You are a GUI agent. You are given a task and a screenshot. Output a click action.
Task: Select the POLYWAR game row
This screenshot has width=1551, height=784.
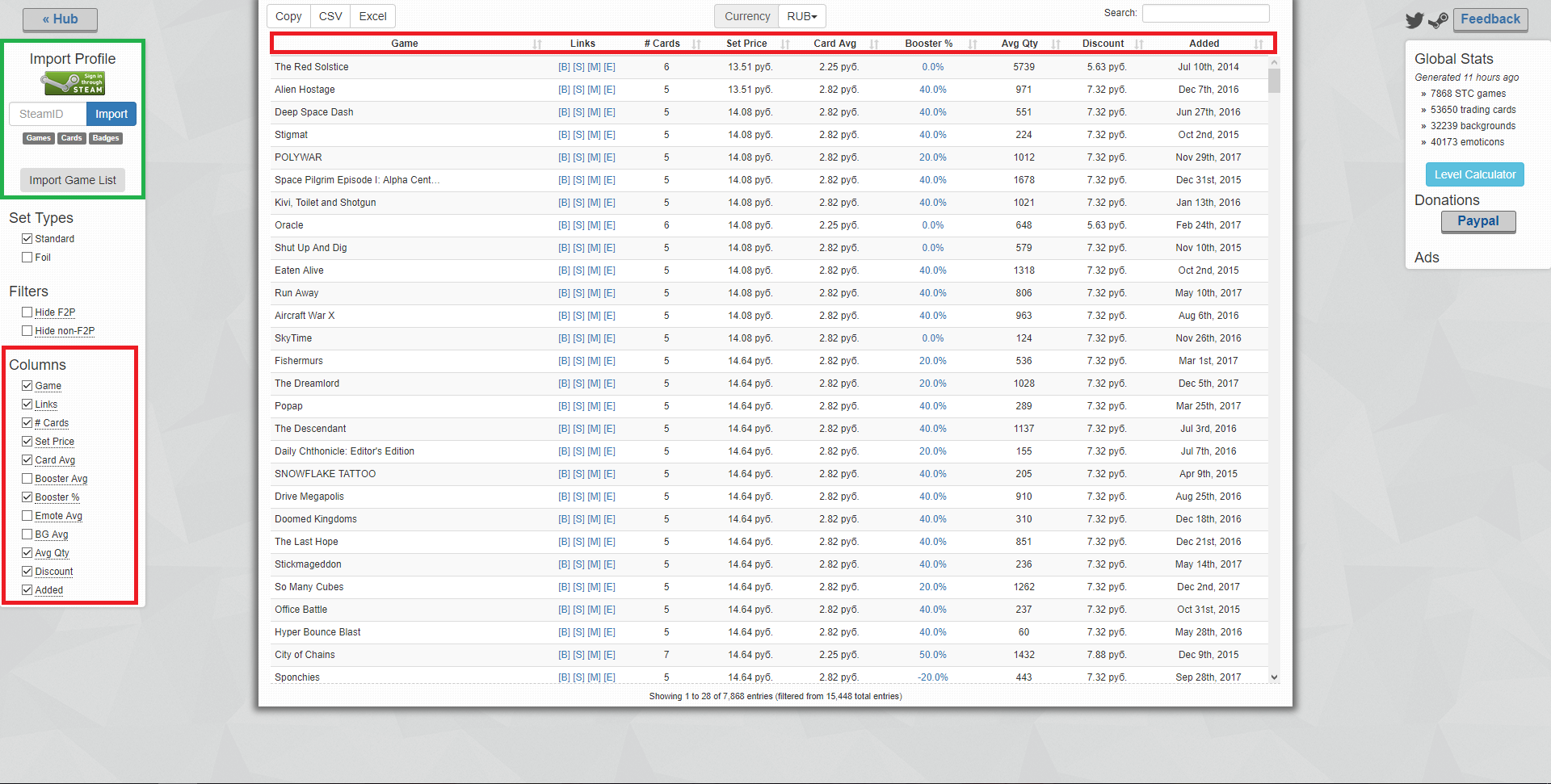tap(769, 157)
